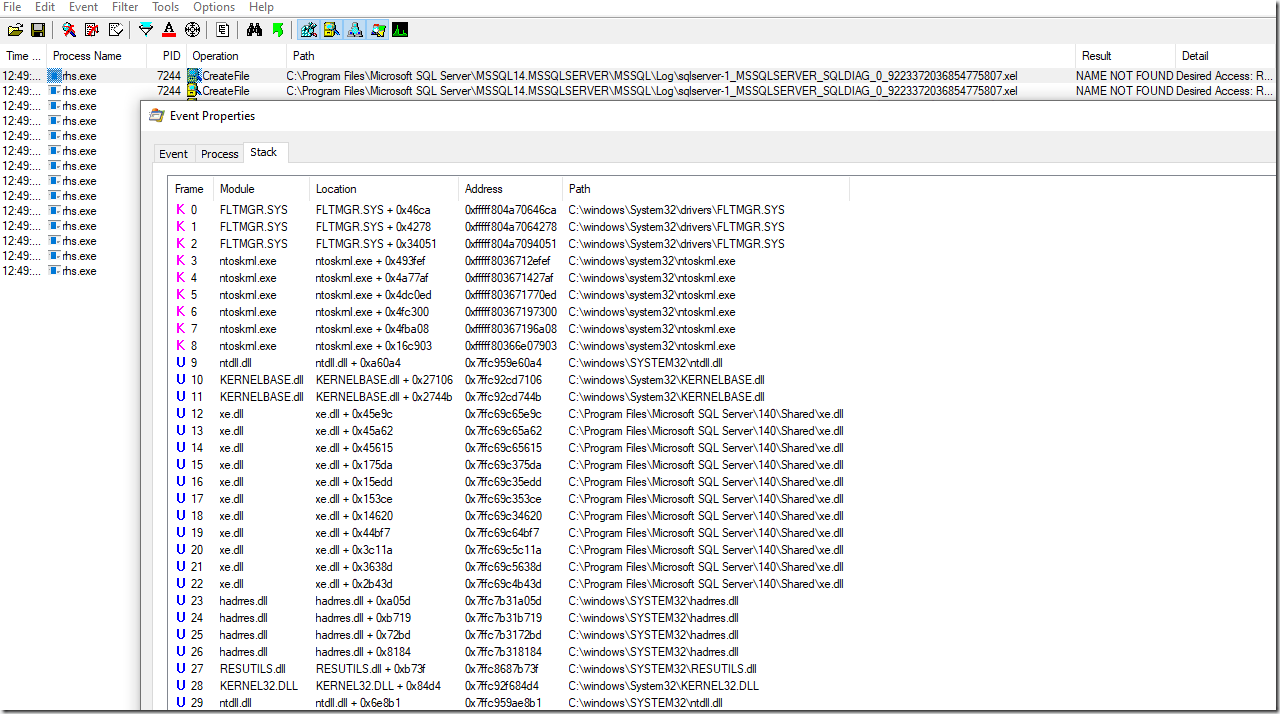Toggle Show Network Activity

354,30
